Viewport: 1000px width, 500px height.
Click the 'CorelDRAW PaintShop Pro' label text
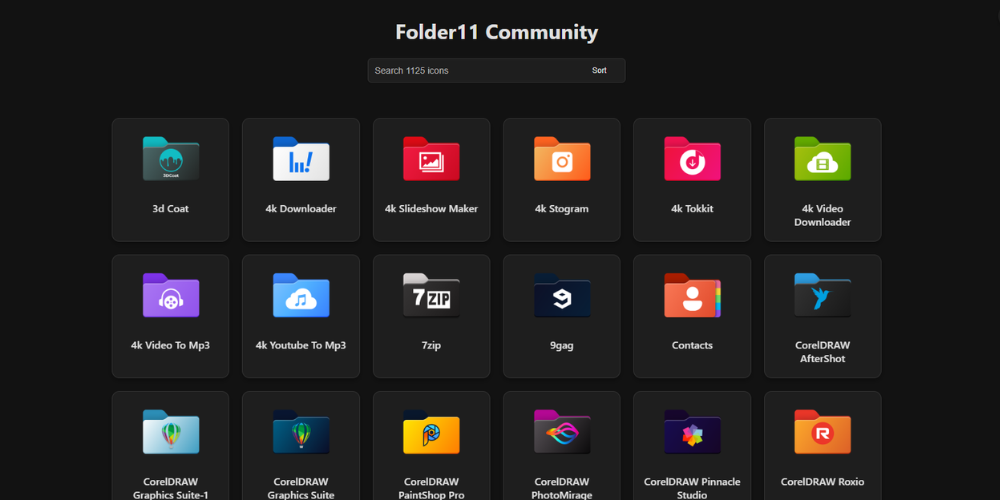(x=431, y=488)
